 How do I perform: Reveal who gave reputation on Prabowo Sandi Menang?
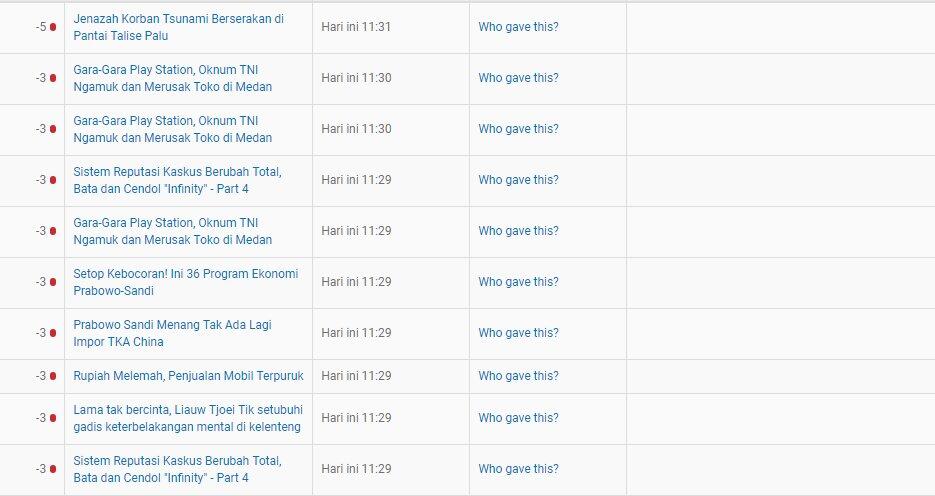click(518, 333)
